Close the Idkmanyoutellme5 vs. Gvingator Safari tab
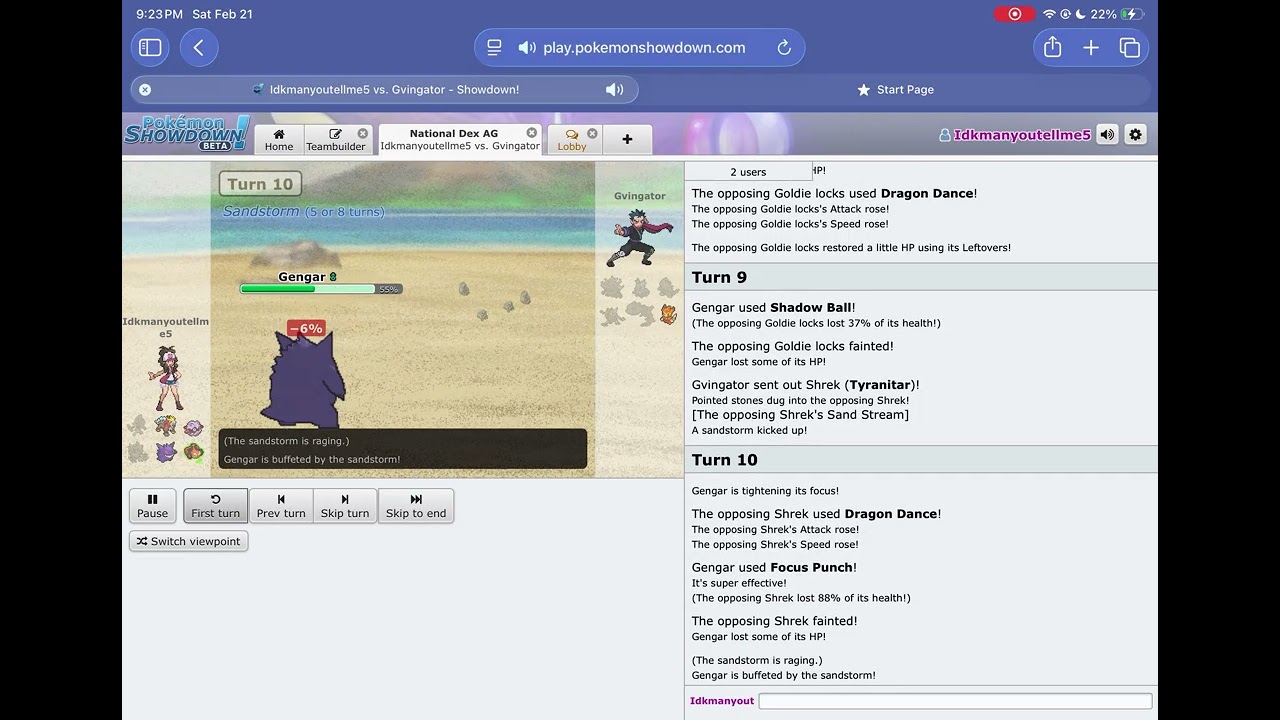Viewport: 1280px width, 720px height. pyautogui.click(x=145, y=90)
